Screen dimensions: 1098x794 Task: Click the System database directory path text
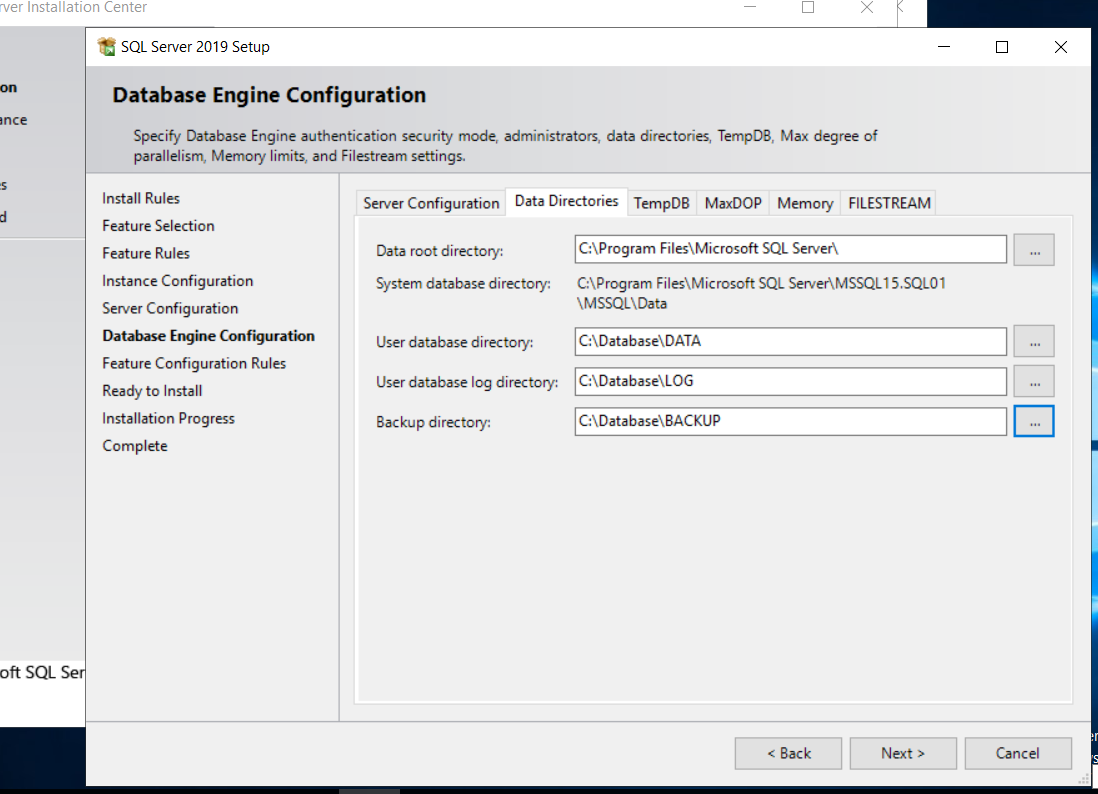(x=761, y=293)
